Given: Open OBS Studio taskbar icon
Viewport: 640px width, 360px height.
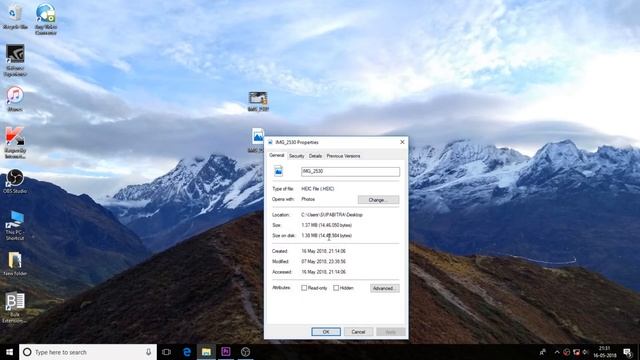Looking at the screenshot, I should pyautogui.click(x=245, y=352).
